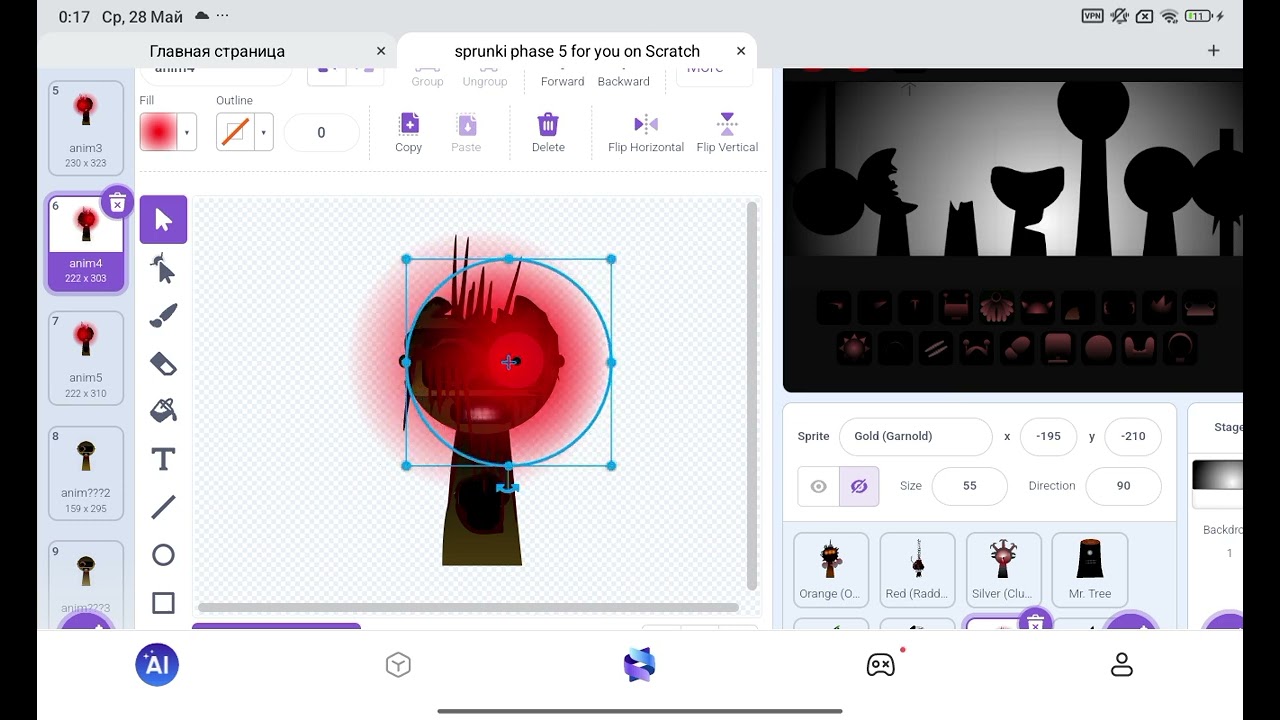Select the anim4 costume thumbnail
Viewport: 1280px width, 720px height.
click(x=86, y=243)
